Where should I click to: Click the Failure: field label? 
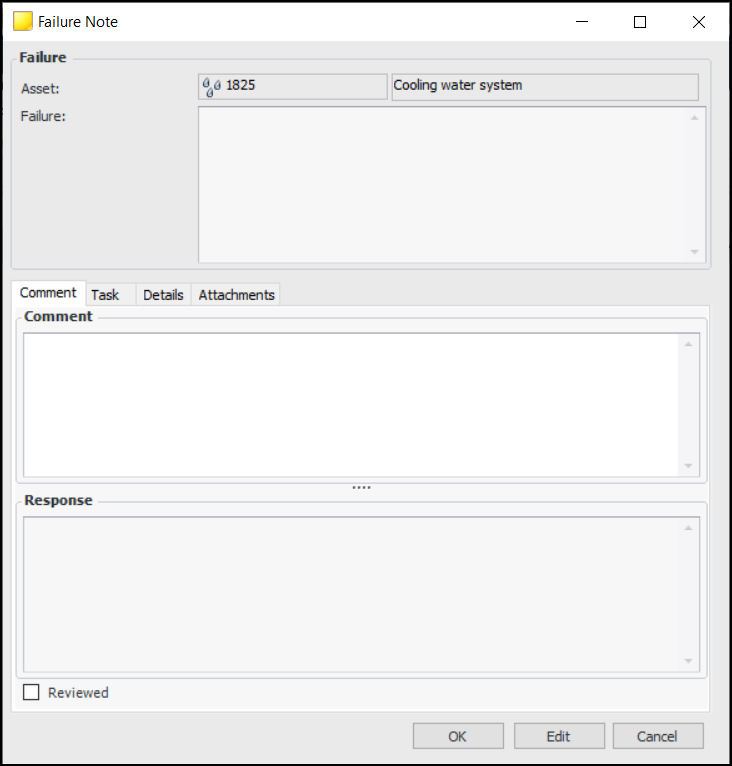click(43, 116)
